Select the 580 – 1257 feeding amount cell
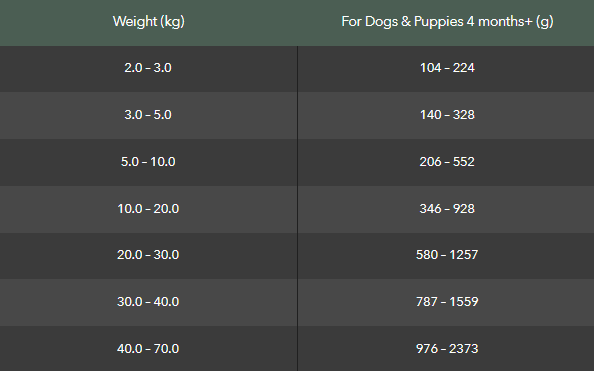The image size is (594, 371). pos(446,256)
